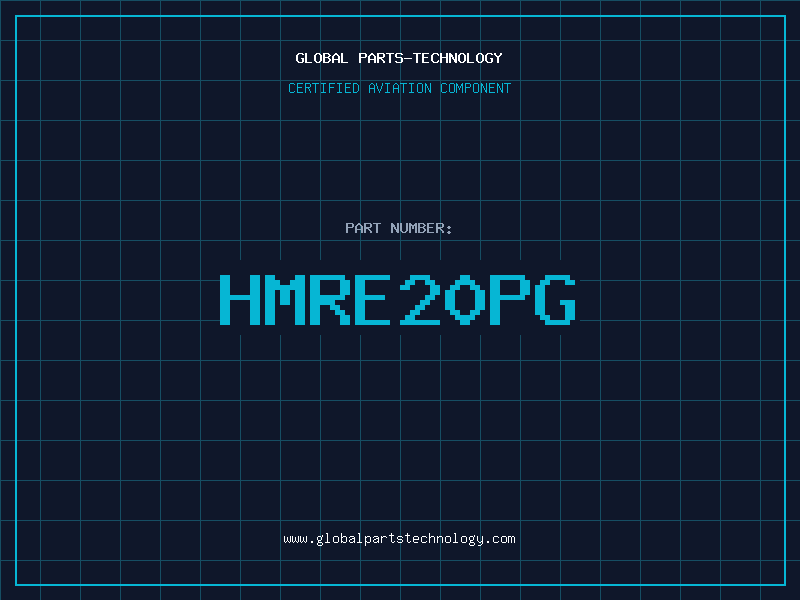Click the letter E in the part number
Screen dimensions: 800x600
point(375,299)
